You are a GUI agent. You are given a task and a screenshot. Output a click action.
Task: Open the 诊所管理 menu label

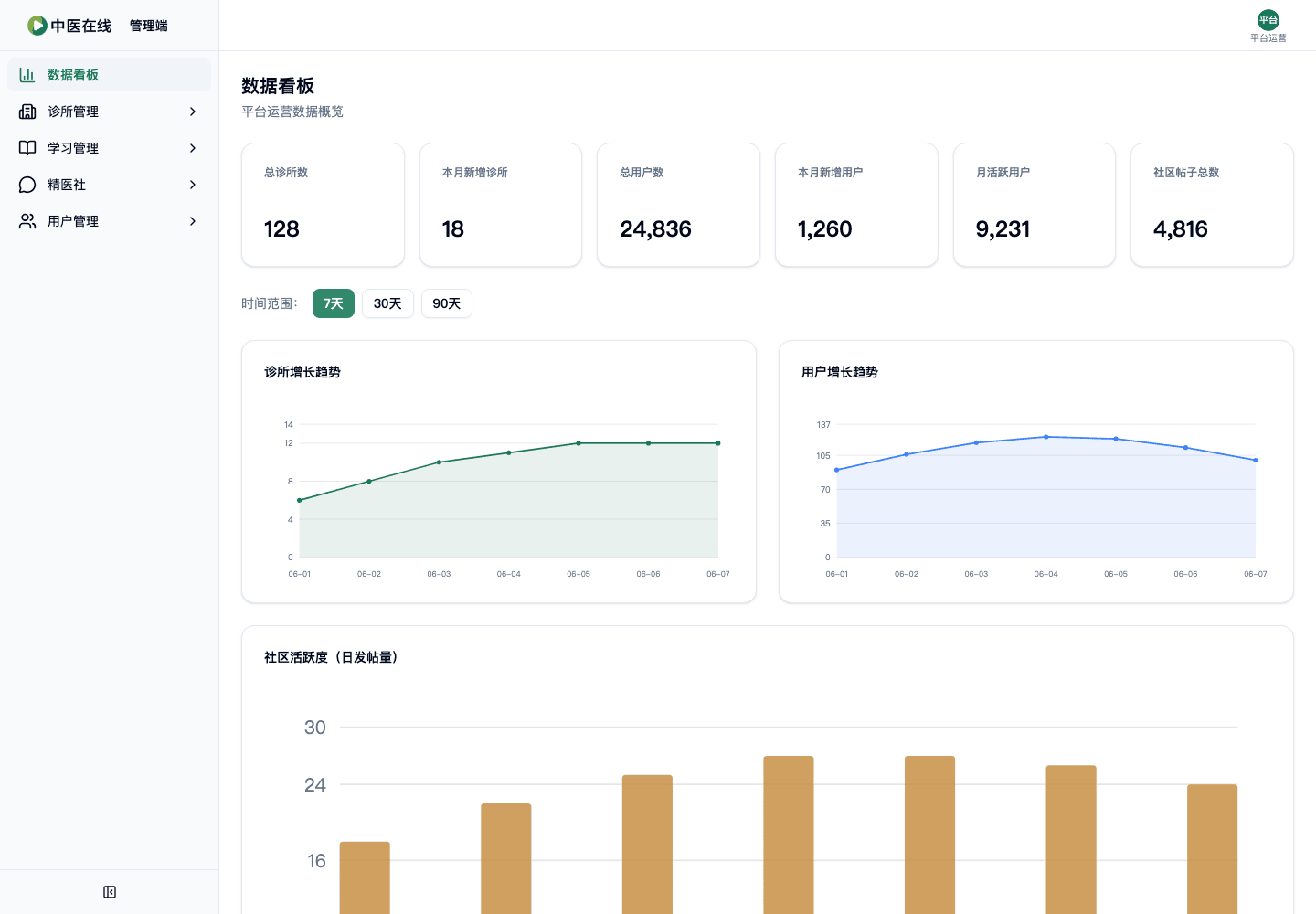[x=73, y=112]
